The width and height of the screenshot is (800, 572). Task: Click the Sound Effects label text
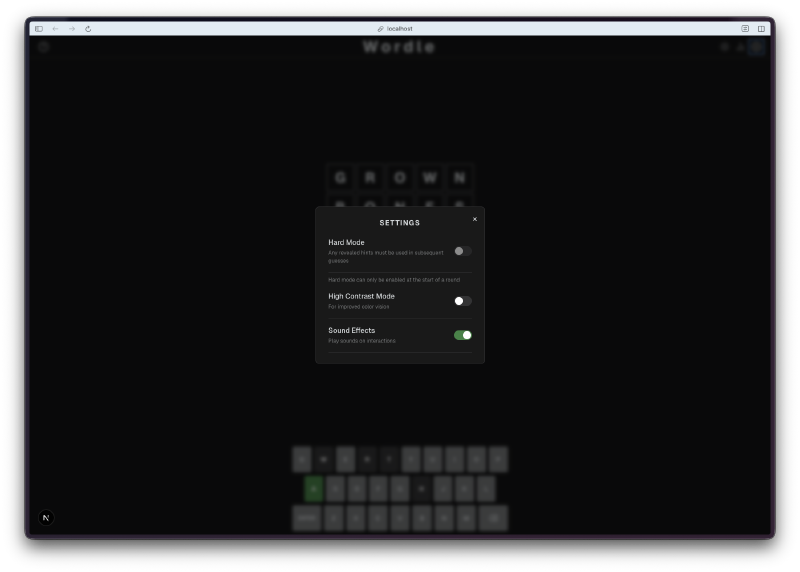pos(351,330)
